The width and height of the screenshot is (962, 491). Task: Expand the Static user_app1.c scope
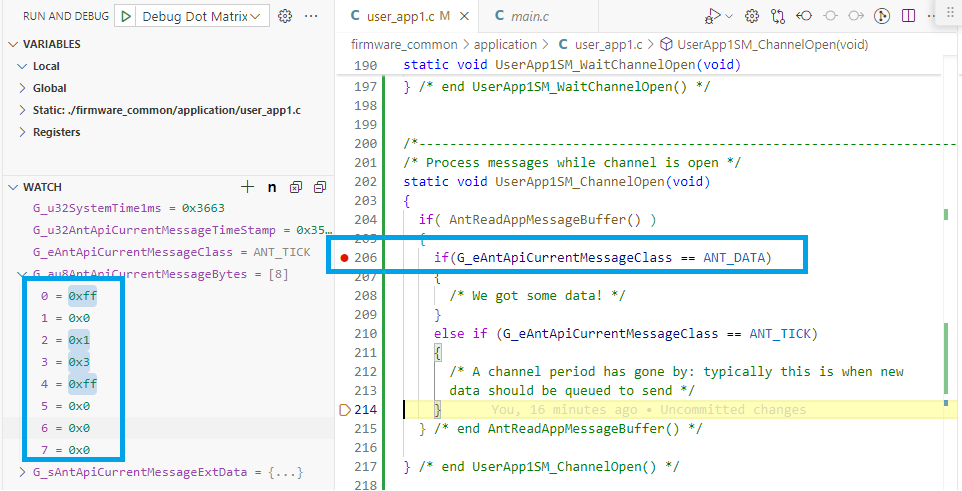(x=23, y=110)
